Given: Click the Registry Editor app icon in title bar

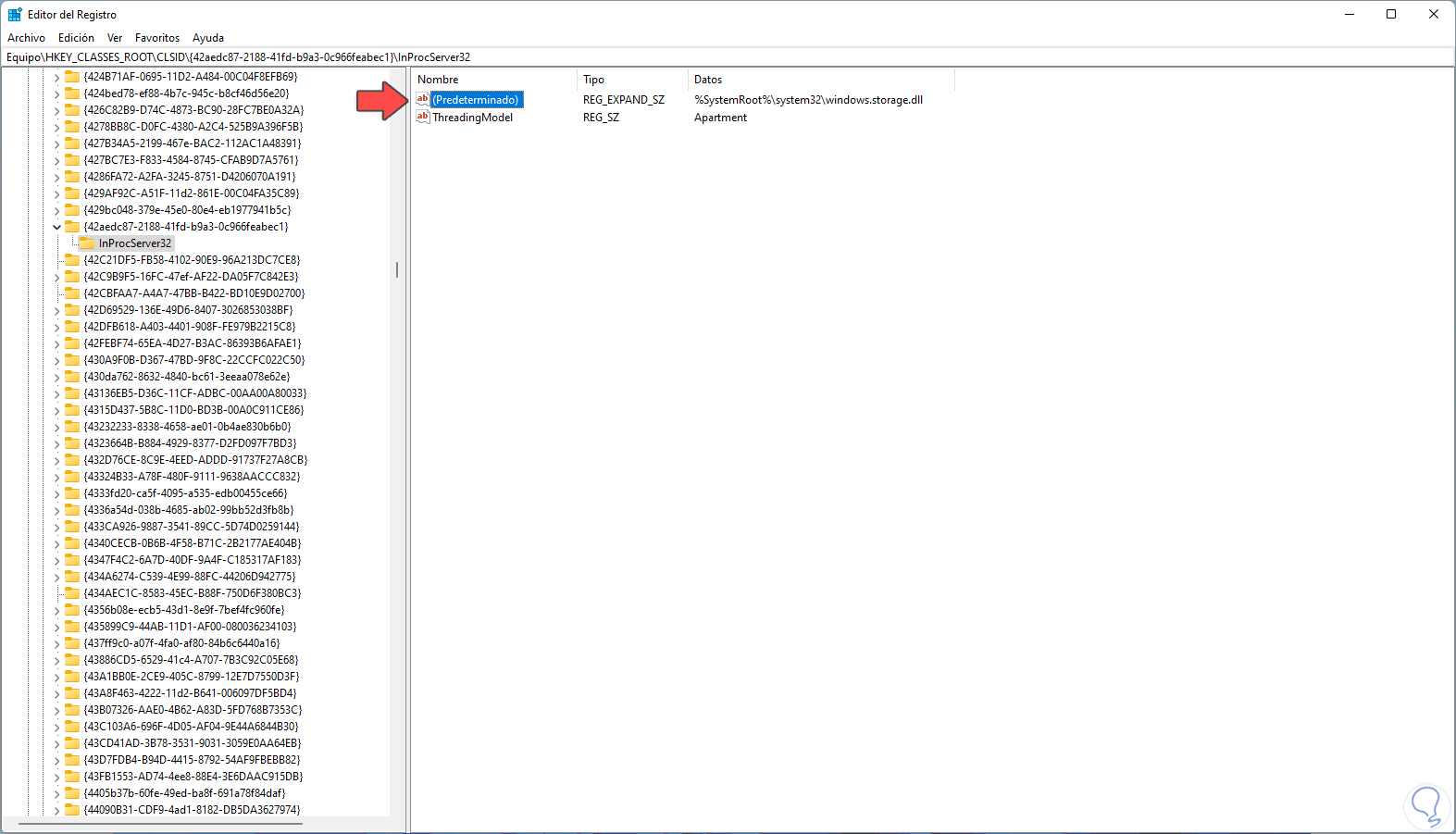Looking at the screenshot, I should 15,14.
